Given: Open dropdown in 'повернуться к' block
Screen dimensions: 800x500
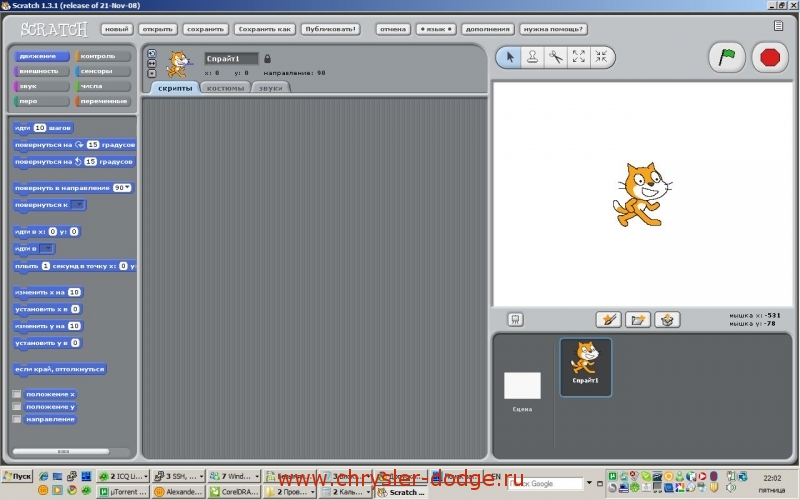Looking at the screenshot, I should pyautogui.click(x=78, y=205).
